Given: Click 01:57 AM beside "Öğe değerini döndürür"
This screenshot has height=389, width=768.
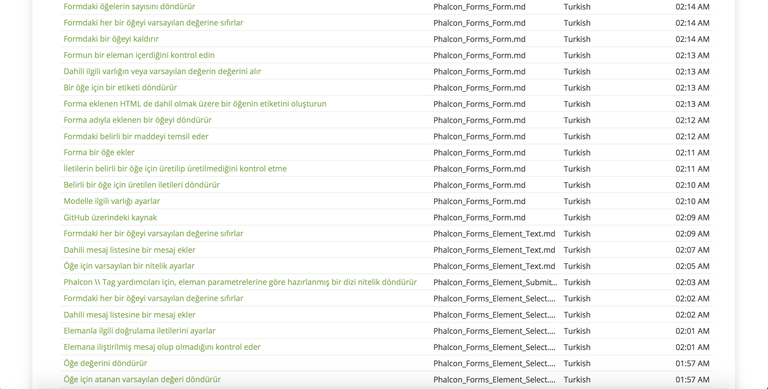Looking at the screenshot, I should point(692,363).
